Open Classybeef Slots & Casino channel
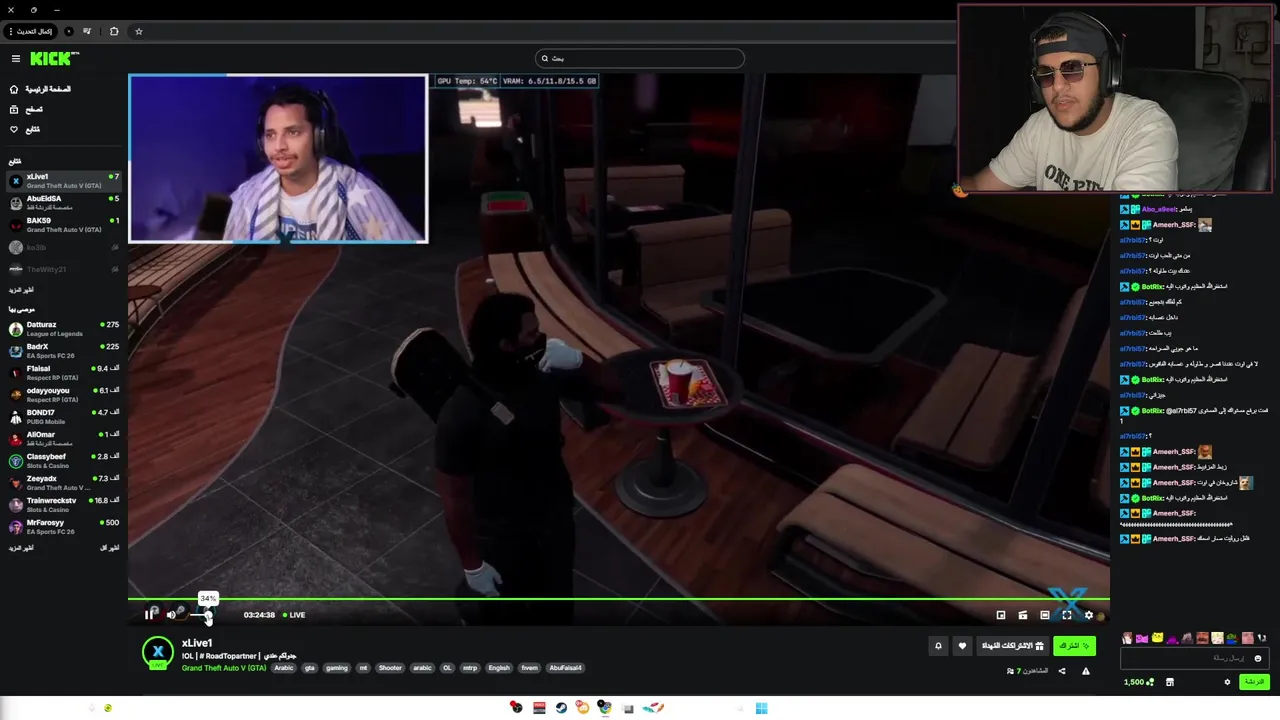This screenshot has height=720, width=1280. tap(64, 461)
